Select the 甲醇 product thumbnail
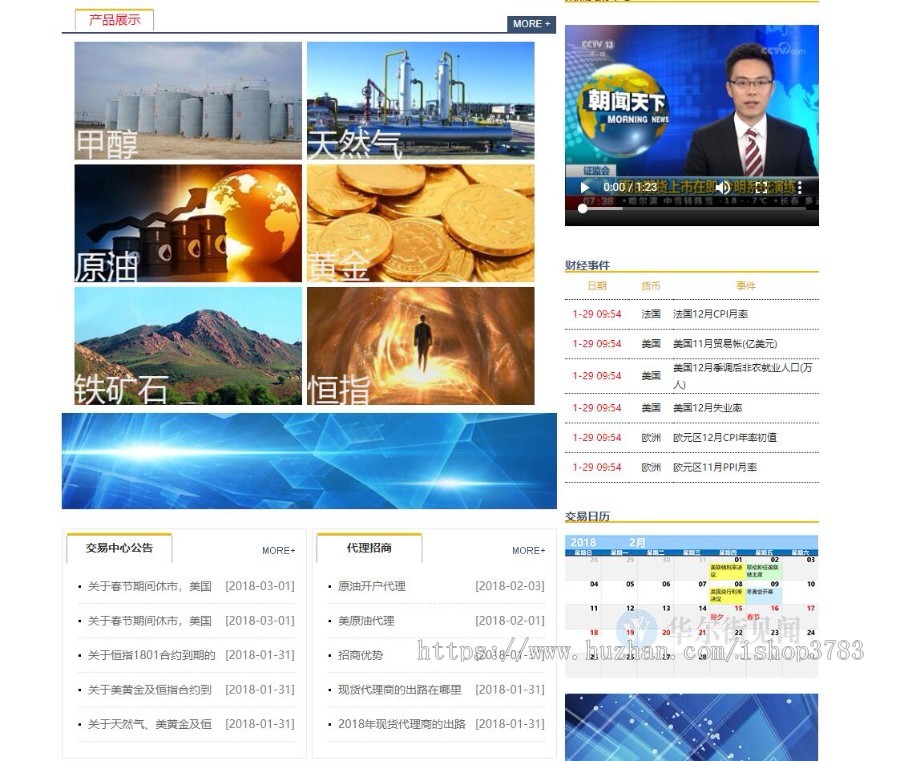This screenshot has height=761, width=900. (x=188, y=100)
